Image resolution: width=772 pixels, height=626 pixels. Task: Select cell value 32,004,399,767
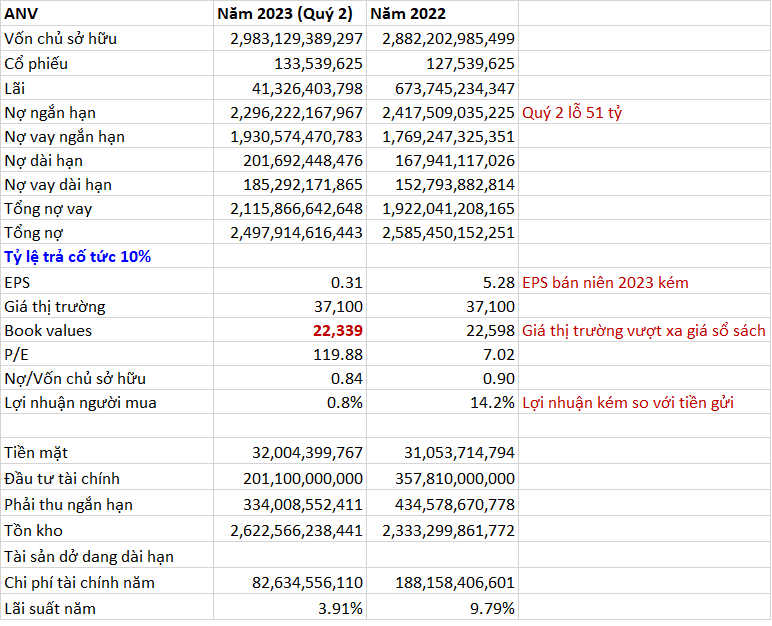coord(307,453)
